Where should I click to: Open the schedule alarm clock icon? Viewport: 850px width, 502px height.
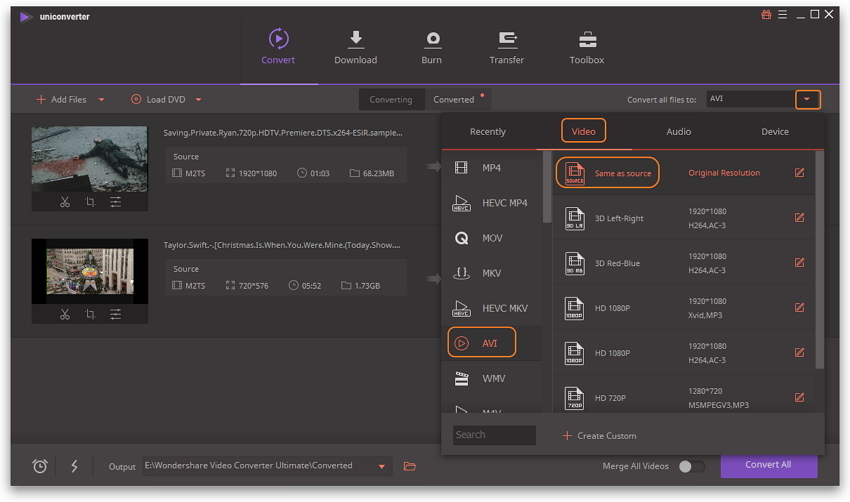coord(40,466)
